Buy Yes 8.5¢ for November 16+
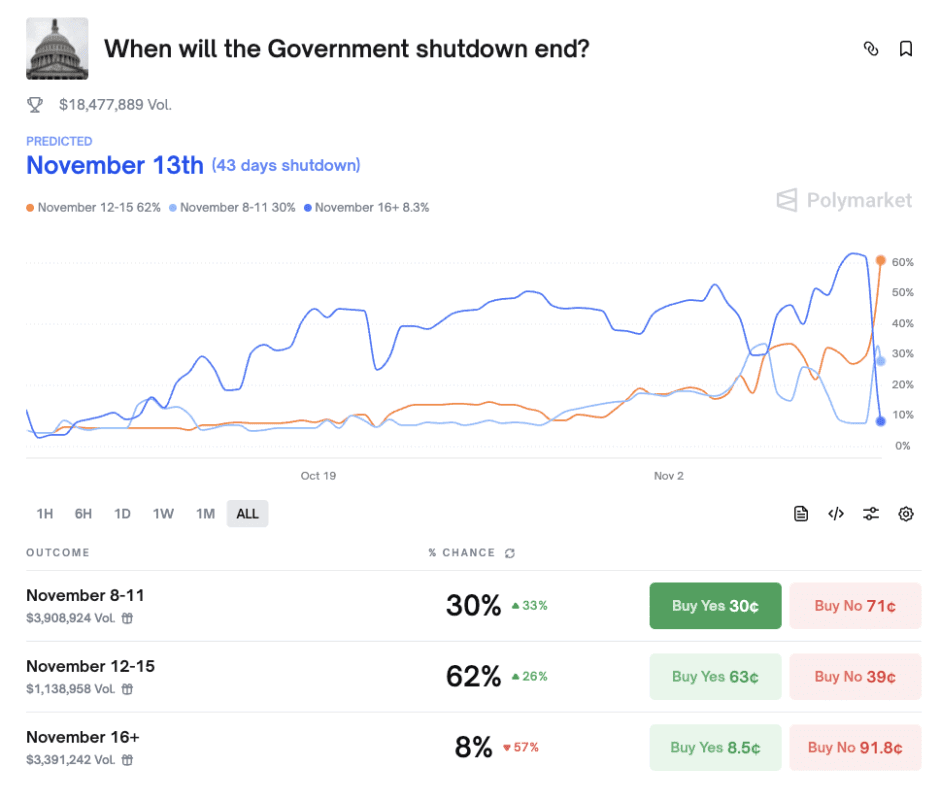The height and width of the screenshot is (800, 940). (715, 747)
